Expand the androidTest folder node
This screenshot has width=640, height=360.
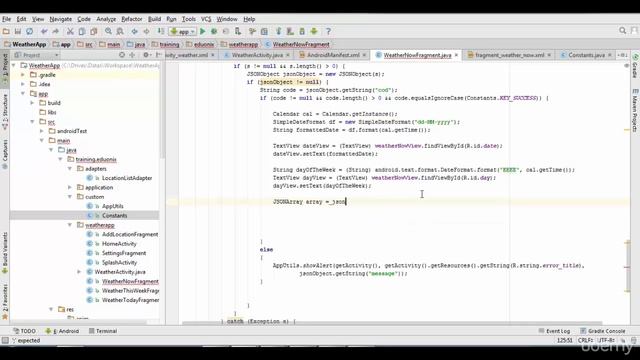[42, 131]
